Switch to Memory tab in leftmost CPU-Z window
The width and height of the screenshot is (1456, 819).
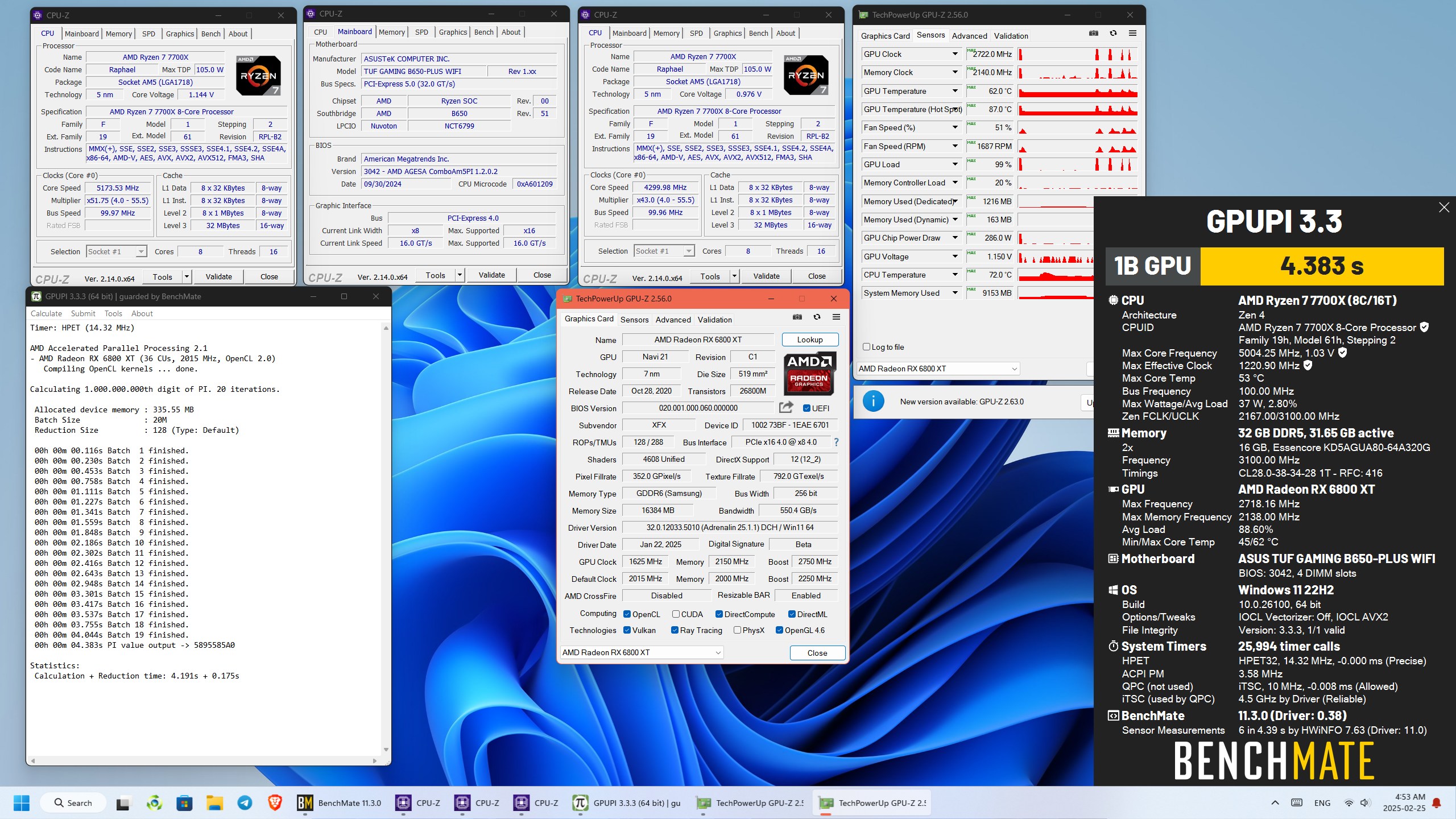(x=118, y=34)
